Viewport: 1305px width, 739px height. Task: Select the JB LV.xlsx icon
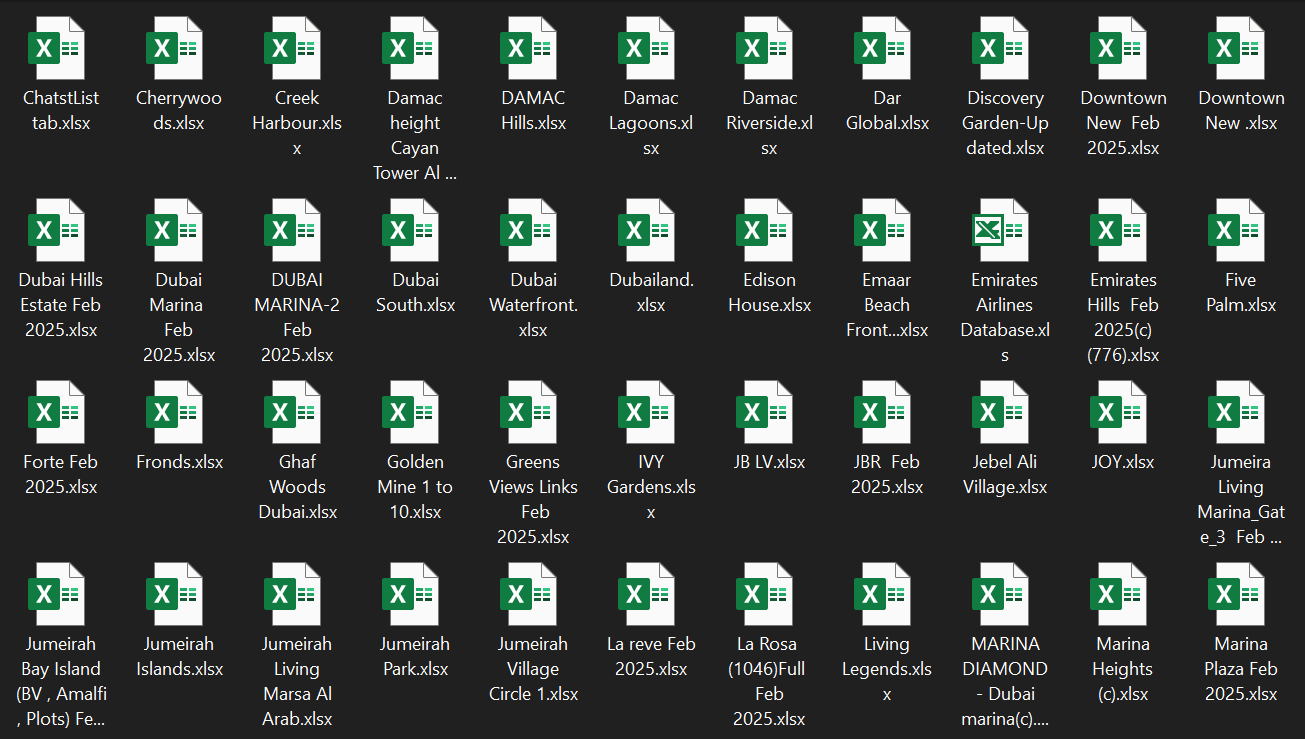click(769, 412)
